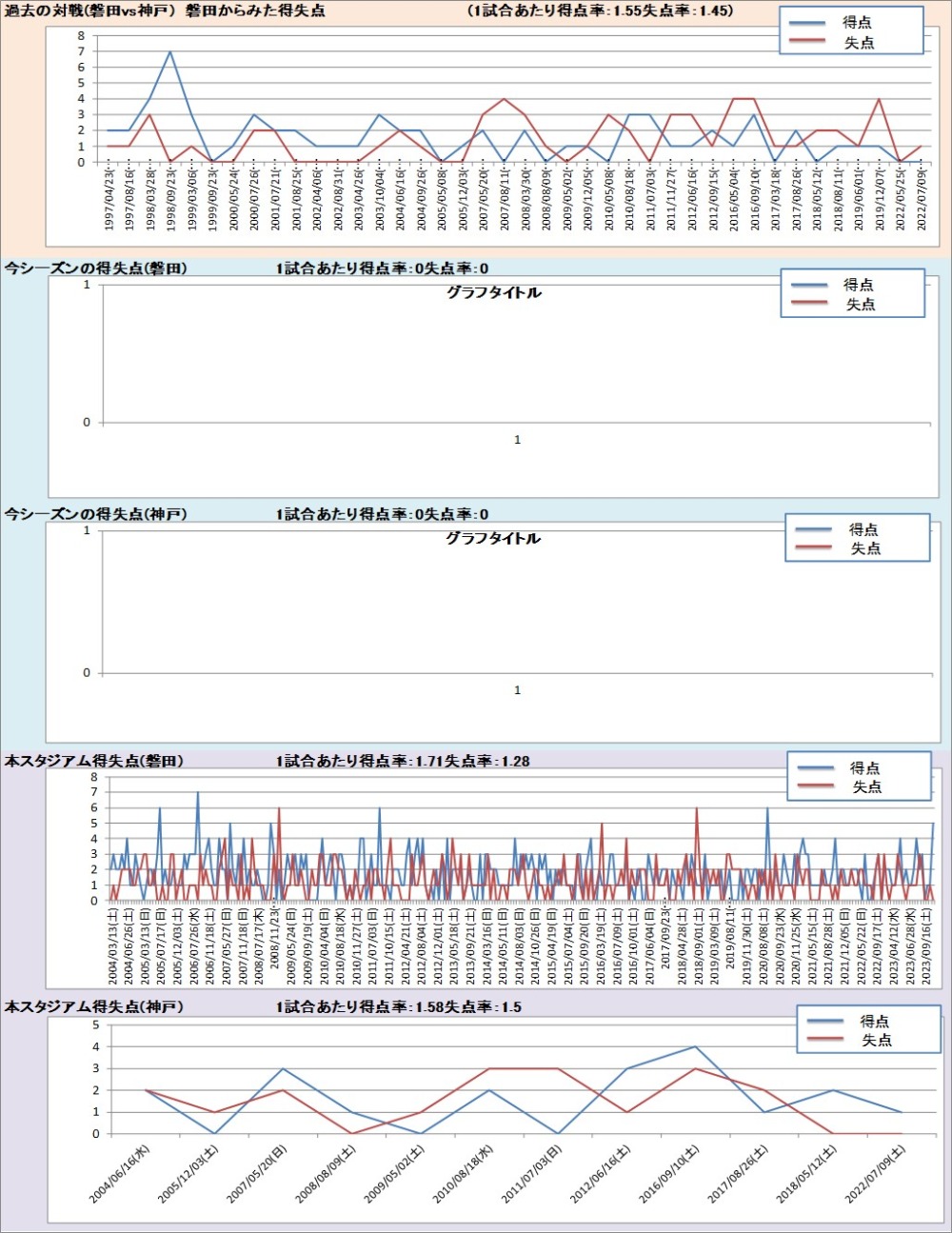Viewport: 952px width, 1233px height.
Task: Select the red 失点 legend entry in the 過去の対戦 chart
Action: click(x=858, y=43)
